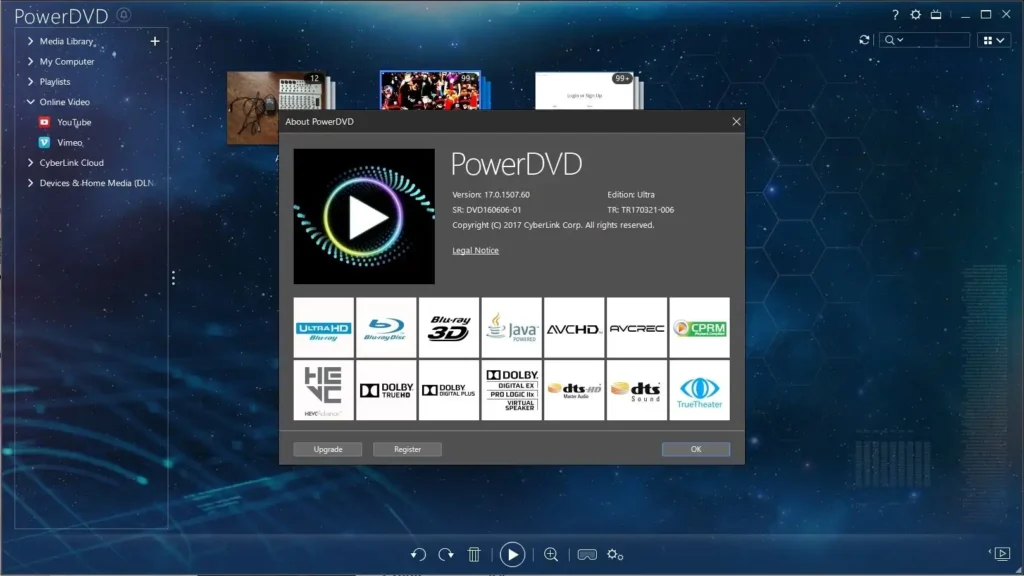The height and width of the screenshot is (576, 1024).
Task: Start playback with the Play button
Action: 512,554
